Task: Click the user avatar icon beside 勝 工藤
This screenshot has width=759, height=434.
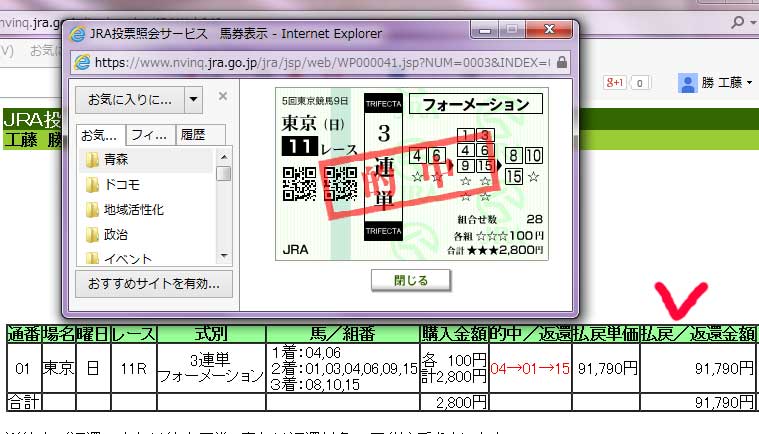Action: (687, 83)
